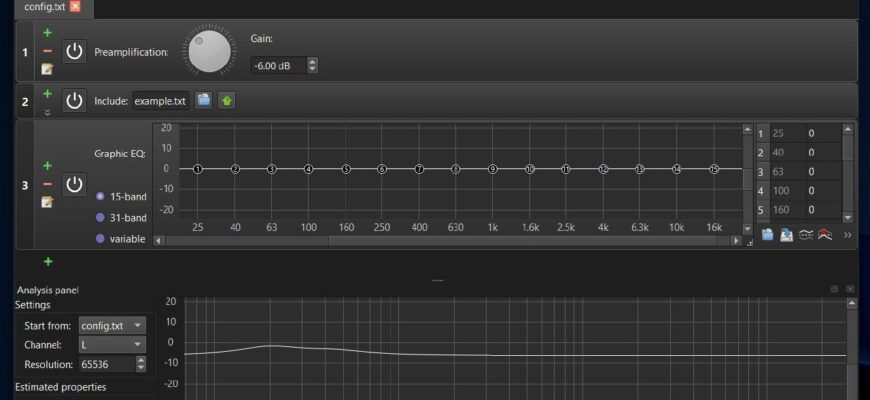Select EQ band point 15 at 16k
The height and width of the screenshot is (400, 870).
tap(714, 169)
